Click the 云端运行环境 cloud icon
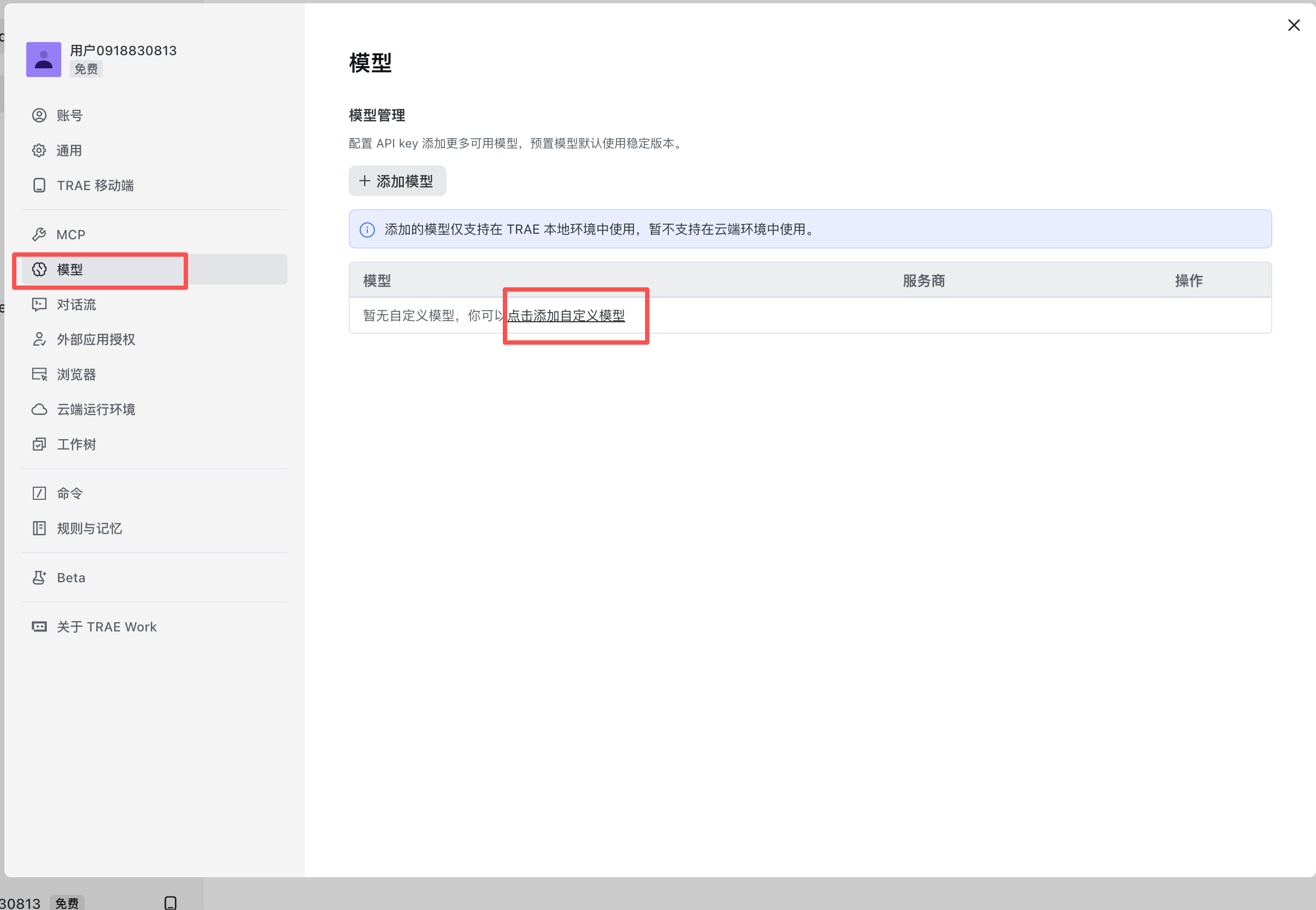Image resolution: width=1316 pixels, height=910 pixels. point(39,409)
